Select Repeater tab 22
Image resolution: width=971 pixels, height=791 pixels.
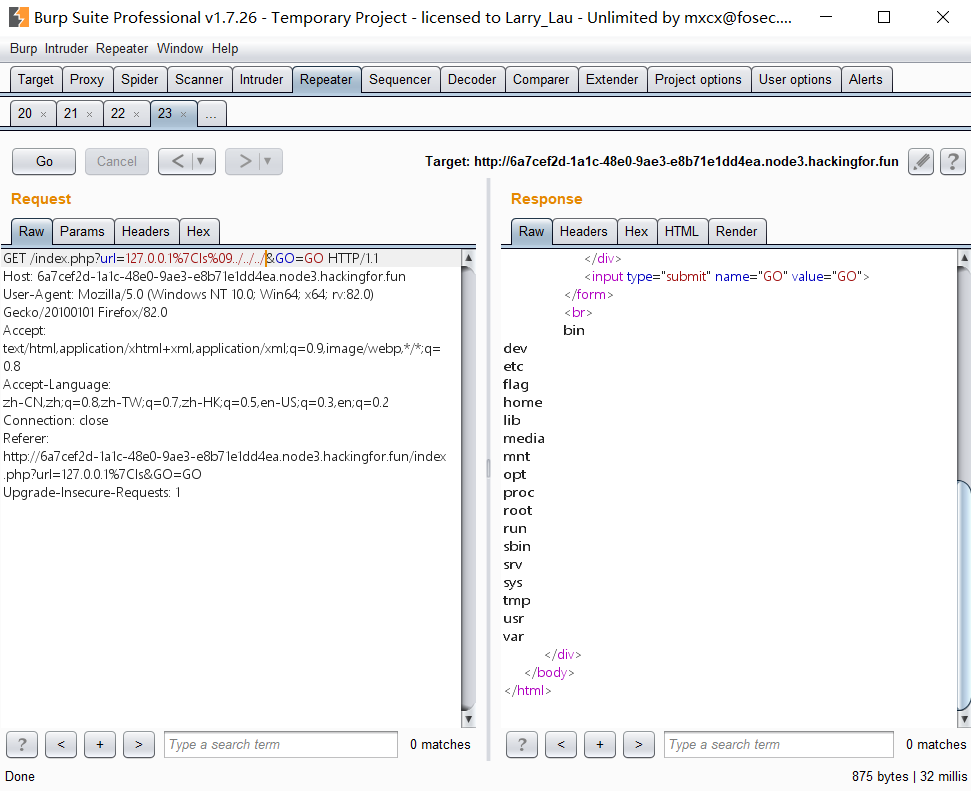(118, 114)
